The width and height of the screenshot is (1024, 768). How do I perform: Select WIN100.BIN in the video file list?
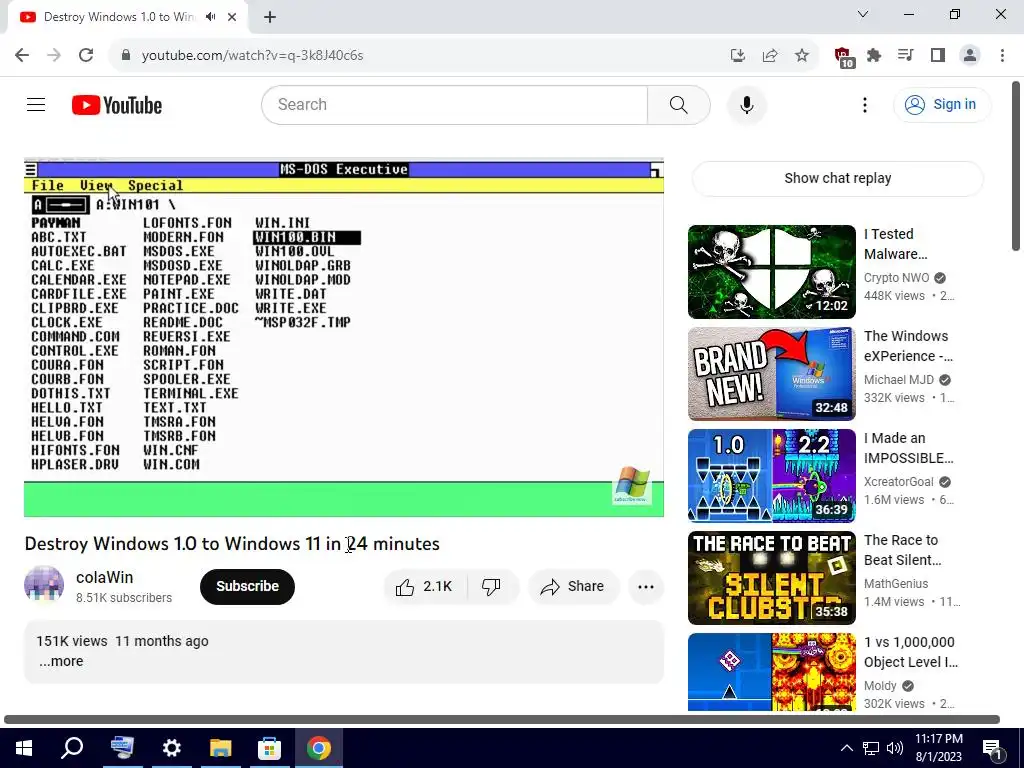pos(306,238)
